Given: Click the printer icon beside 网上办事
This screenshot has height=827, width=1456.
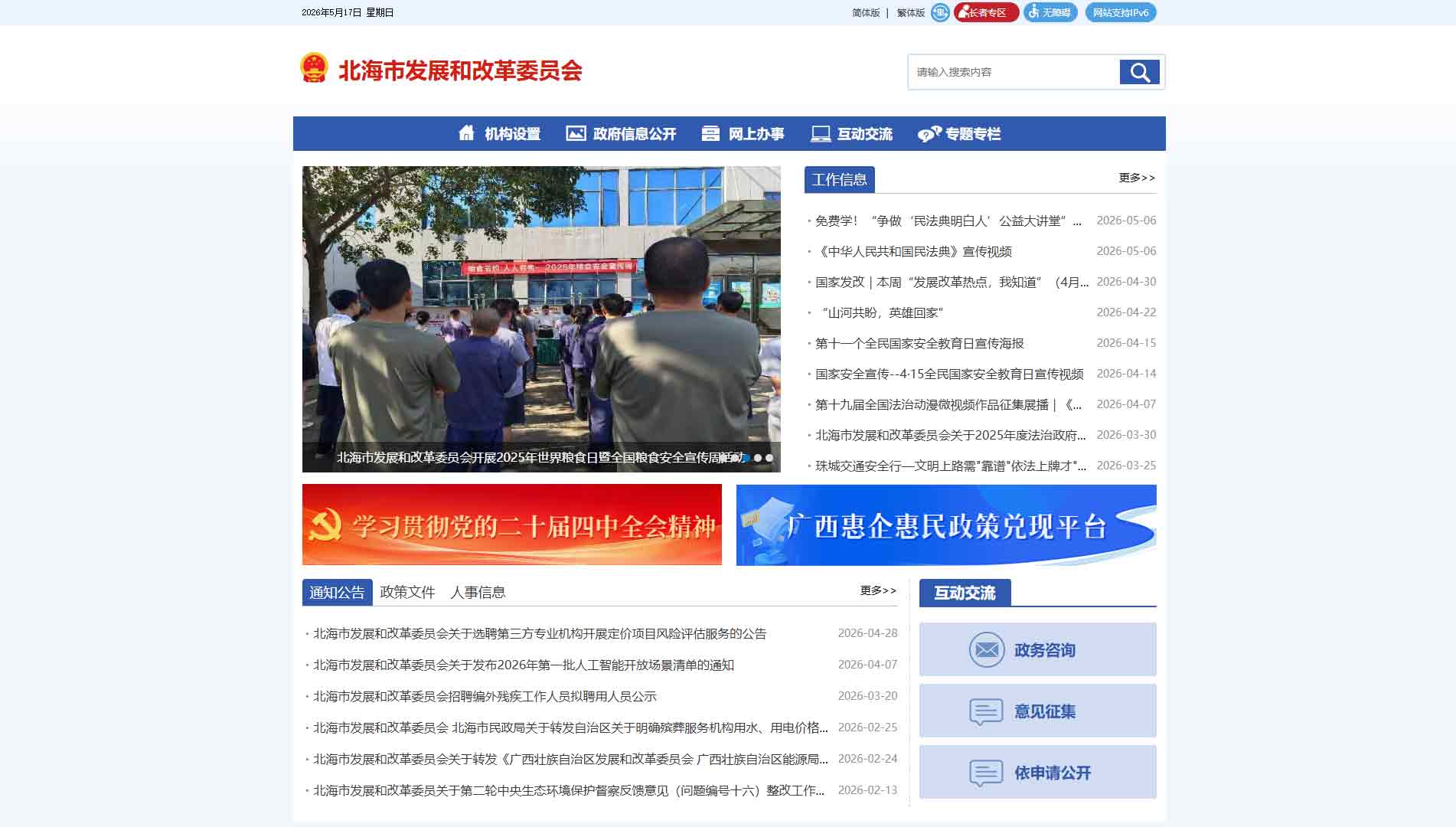Looking at the screenshot, I should (710, 133).
